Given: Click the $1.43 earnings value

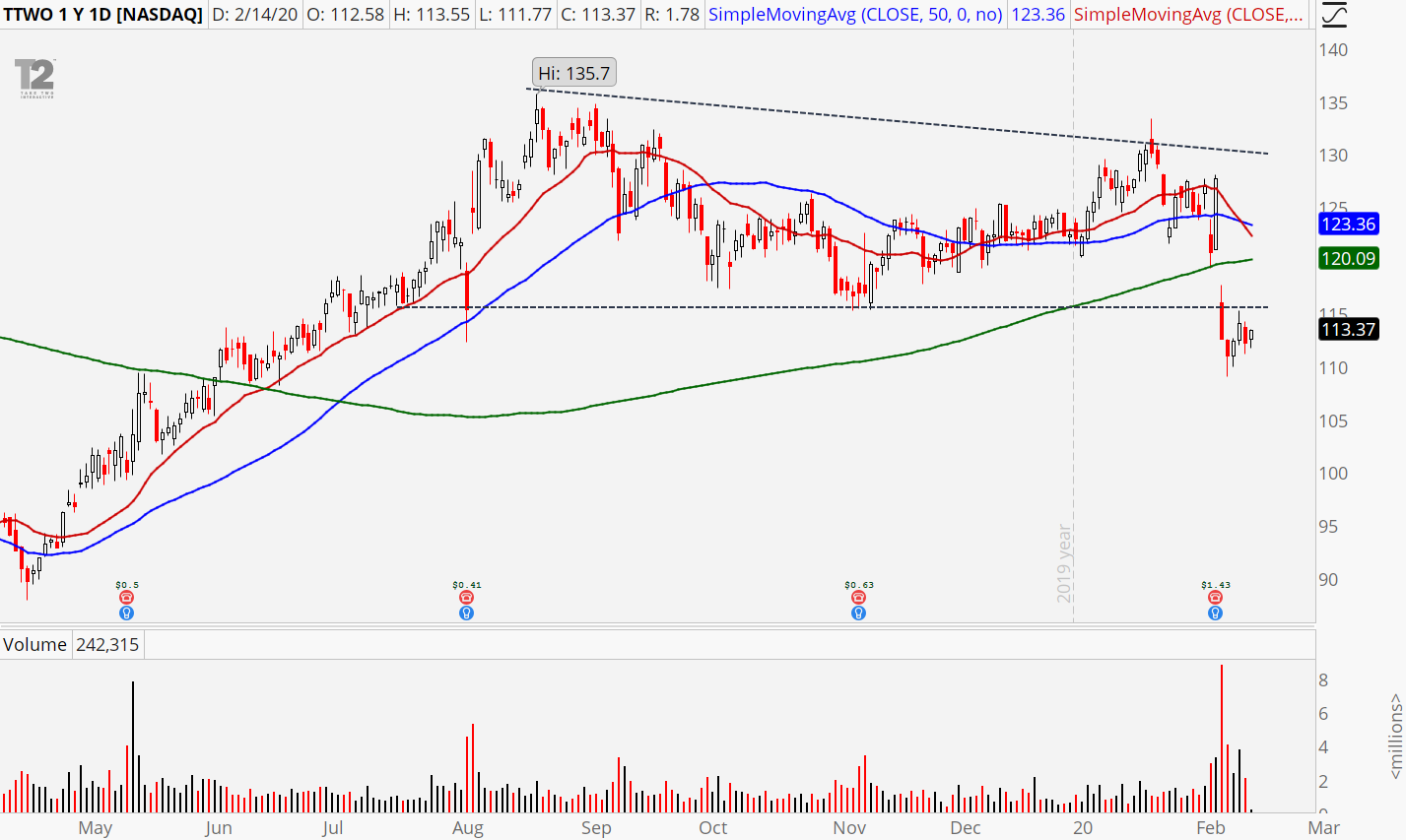Looking at the screenshot, I should pos(1216,585).
